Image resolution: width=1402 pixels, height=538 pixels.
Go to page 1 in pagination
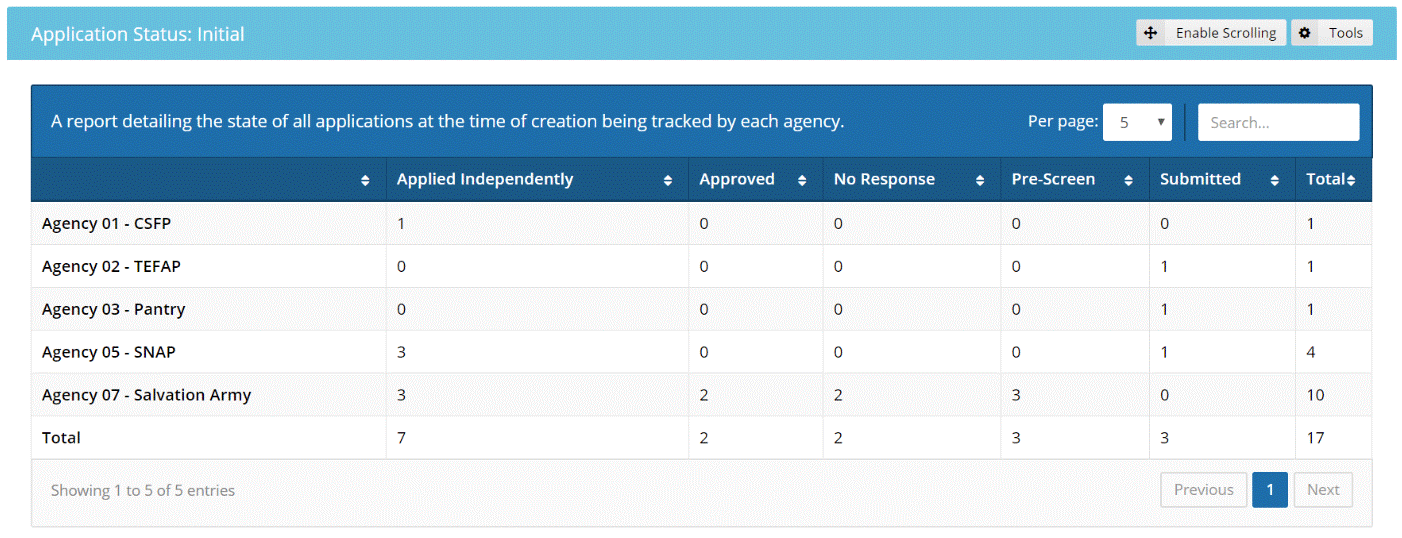[1269, 490]
